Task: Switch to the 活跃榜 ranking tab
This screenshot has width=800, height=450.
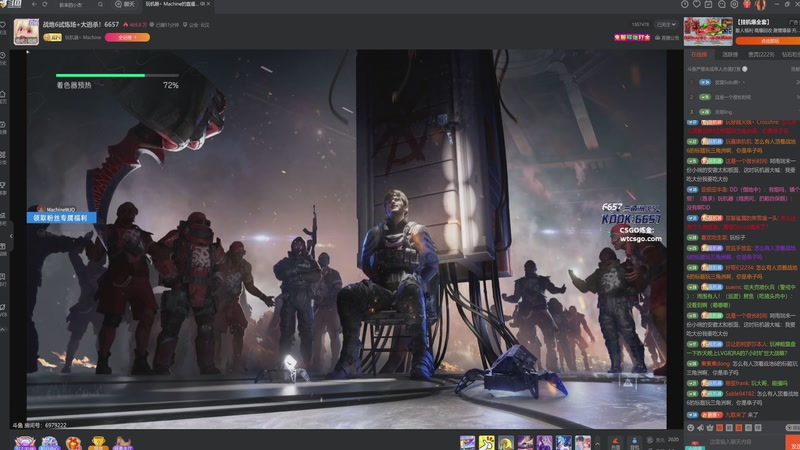Action: pos(730,55)
